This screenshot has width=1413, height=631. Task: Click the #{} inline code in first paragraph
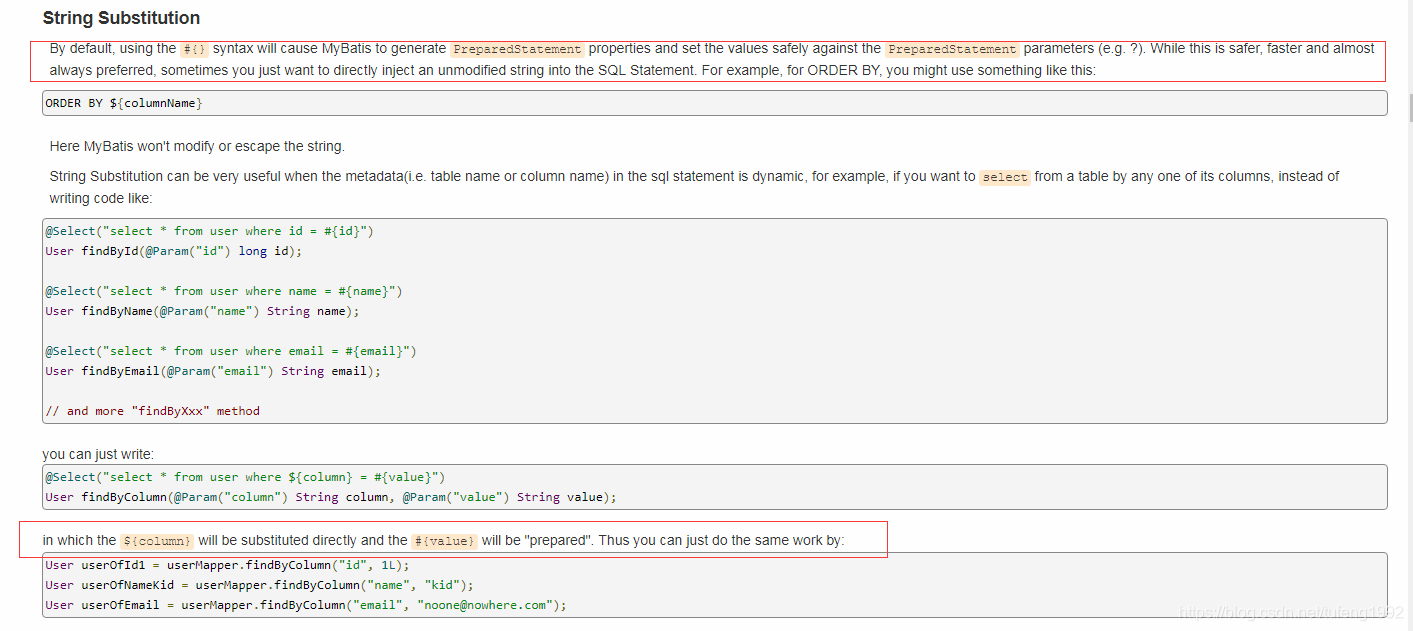(193, 49)
